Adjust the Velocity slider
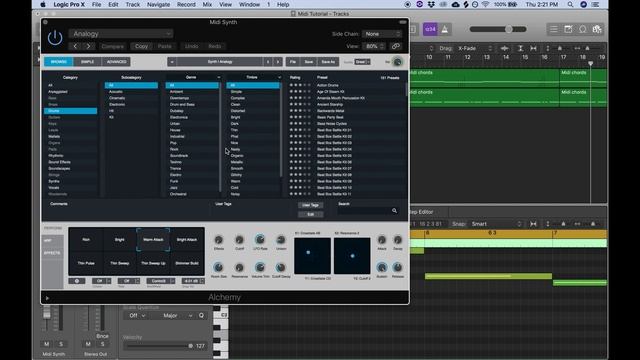The height and width of the screenshot is (360, 640). [x=159, y=346]
